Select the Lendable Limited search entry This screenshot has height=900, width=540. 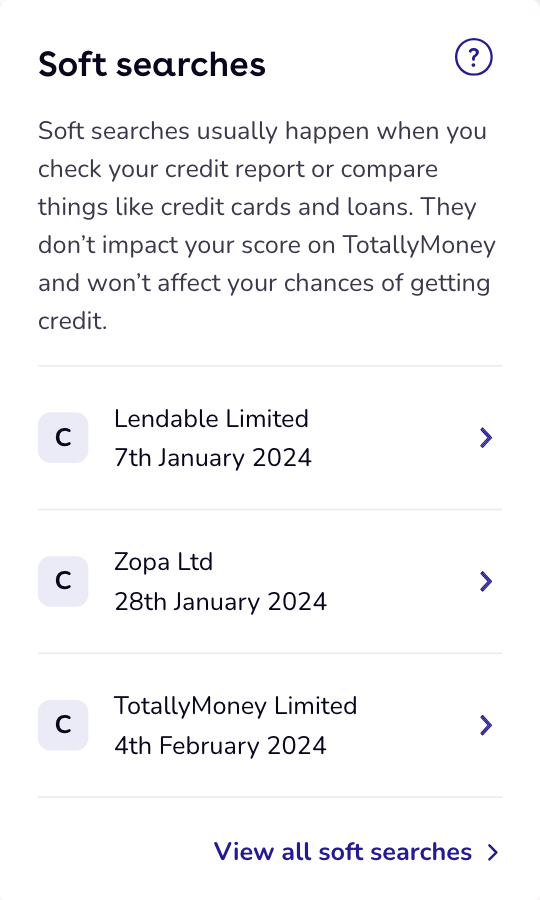click(270, 437)
